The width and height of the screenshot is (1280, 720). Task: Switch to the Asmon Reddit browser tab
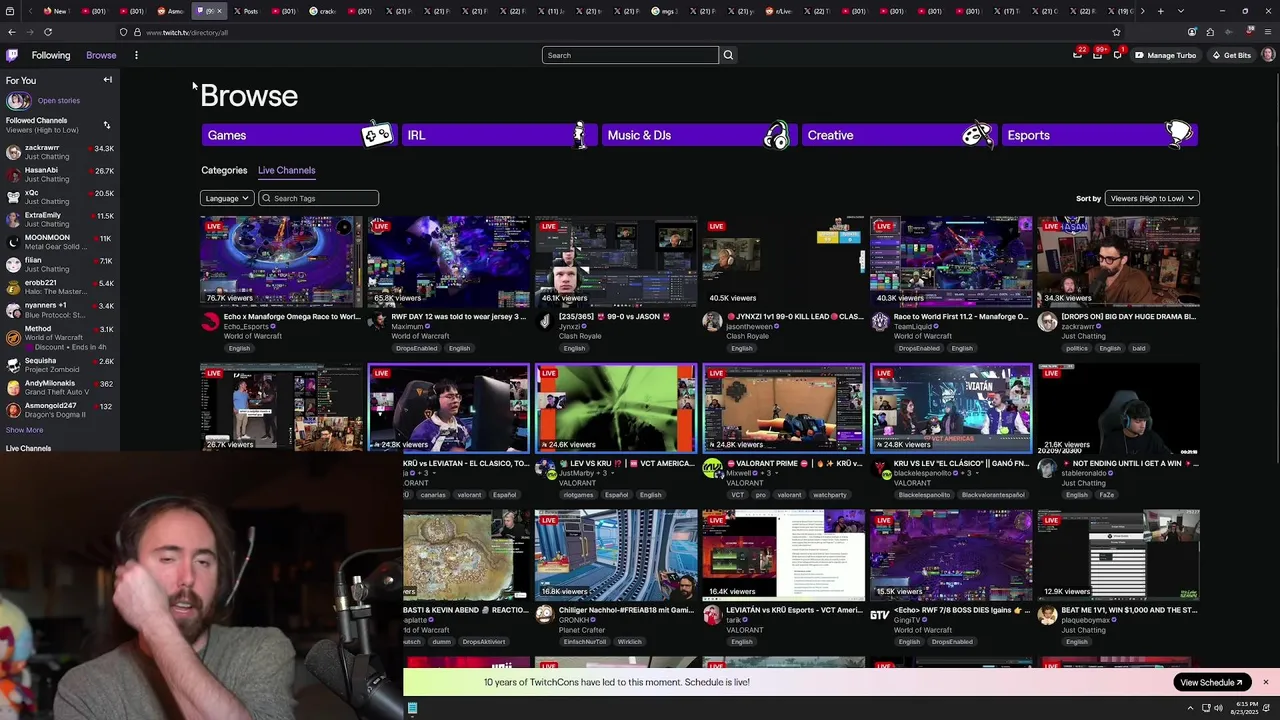pos(170,11)
